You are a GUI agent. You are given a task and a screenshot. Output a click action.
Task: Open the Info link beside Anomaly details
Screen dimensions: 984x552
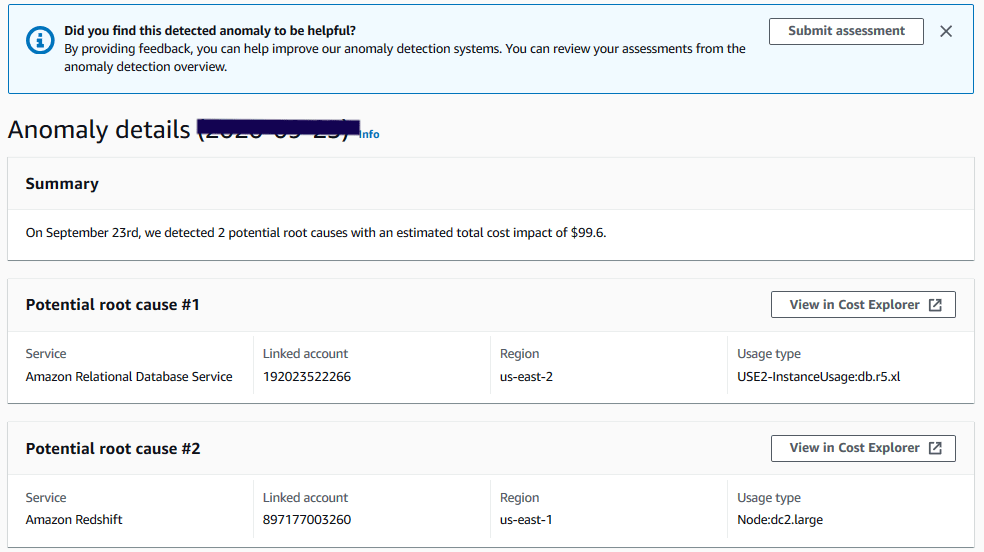click(x=370, y=134)
